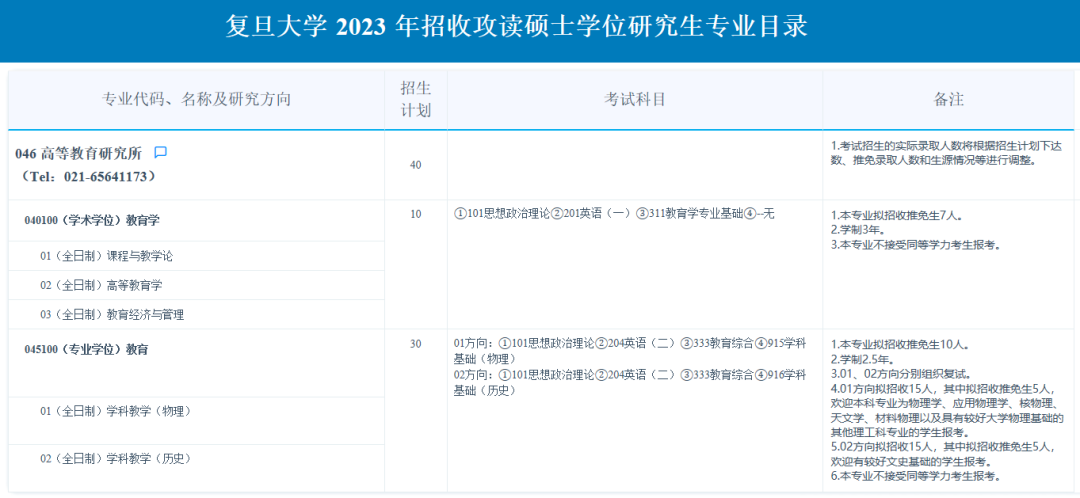Click the enrollment plan number 10 for 教育学
Image resolution: width=1080 pixels, height=498 pixels.
pos(416,214)
